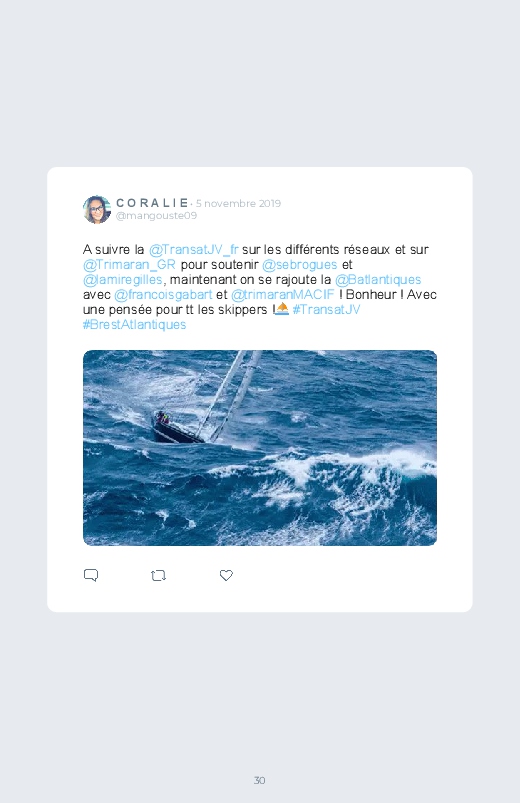Open the sailboat in rough sea photo
This screenshot has height=803, width=520.
[x=260, y=448]
